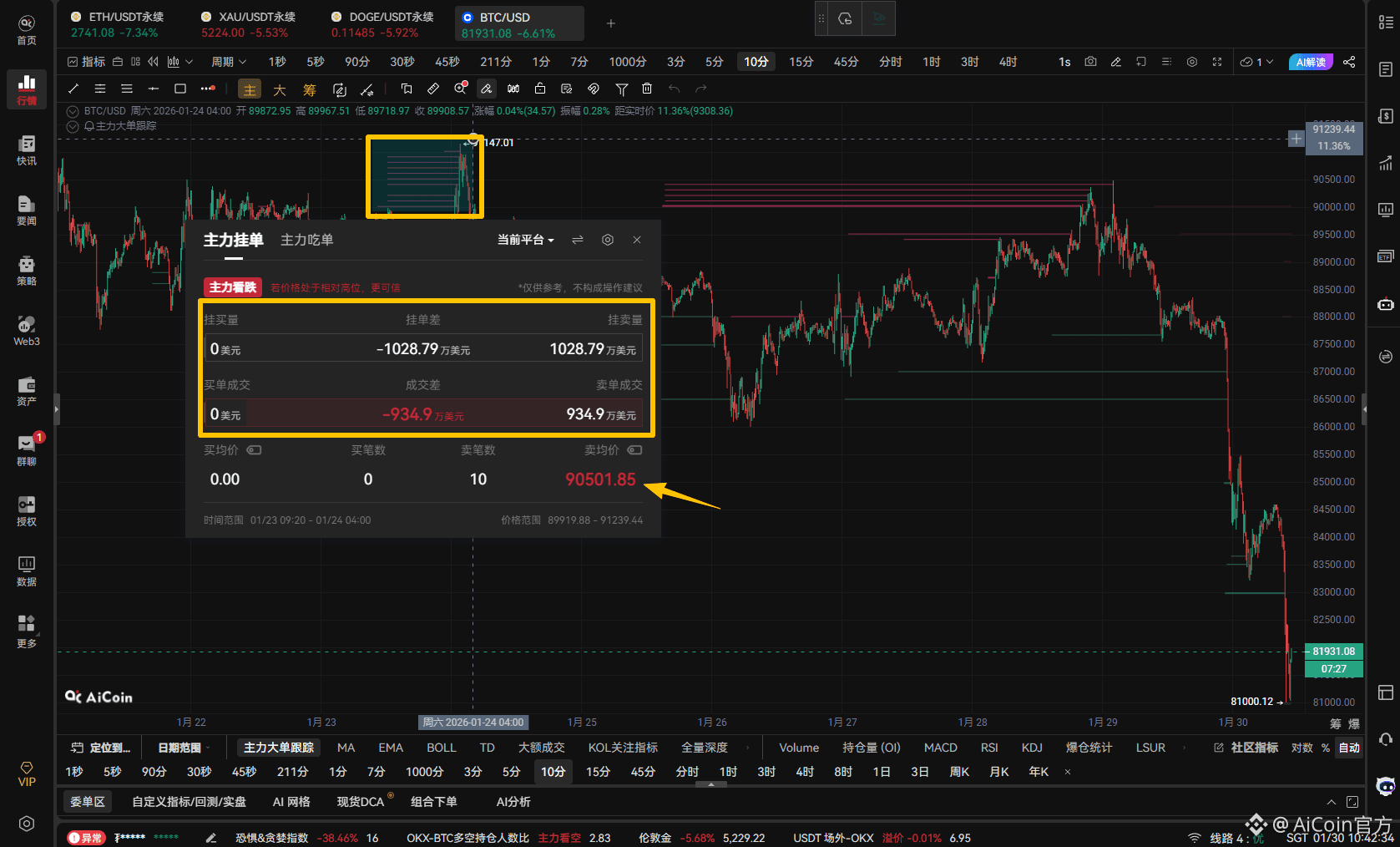Image resolution: width=1400 pixels, height=847 pixels.
Task: Toggle the 主 main-force indicator button
Action: [250, 89]
